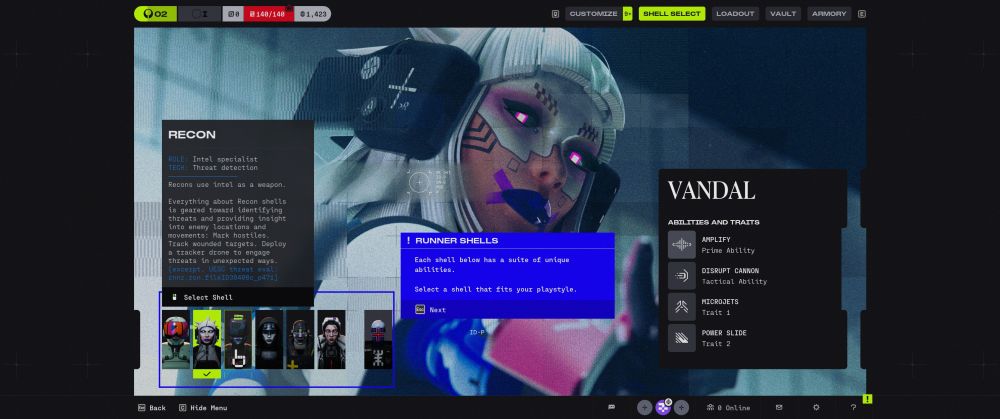The image size is (1000, 419).
Task: Hide the menu using Hide Menu
Action: click(x=203, y=407)
